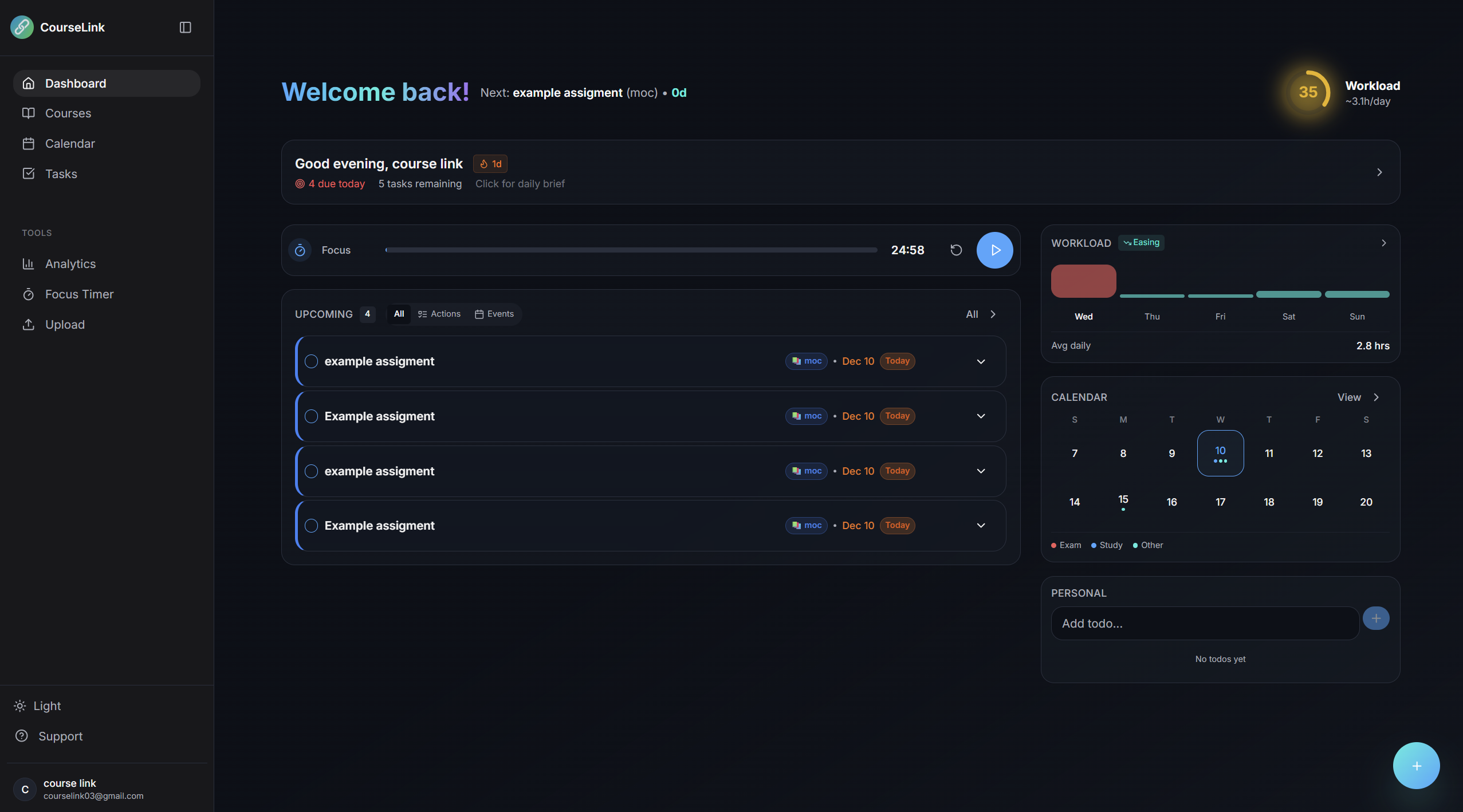Filter upcoming by Actions tab
This screenshot has width=1463, height=812.
point(439,314)
